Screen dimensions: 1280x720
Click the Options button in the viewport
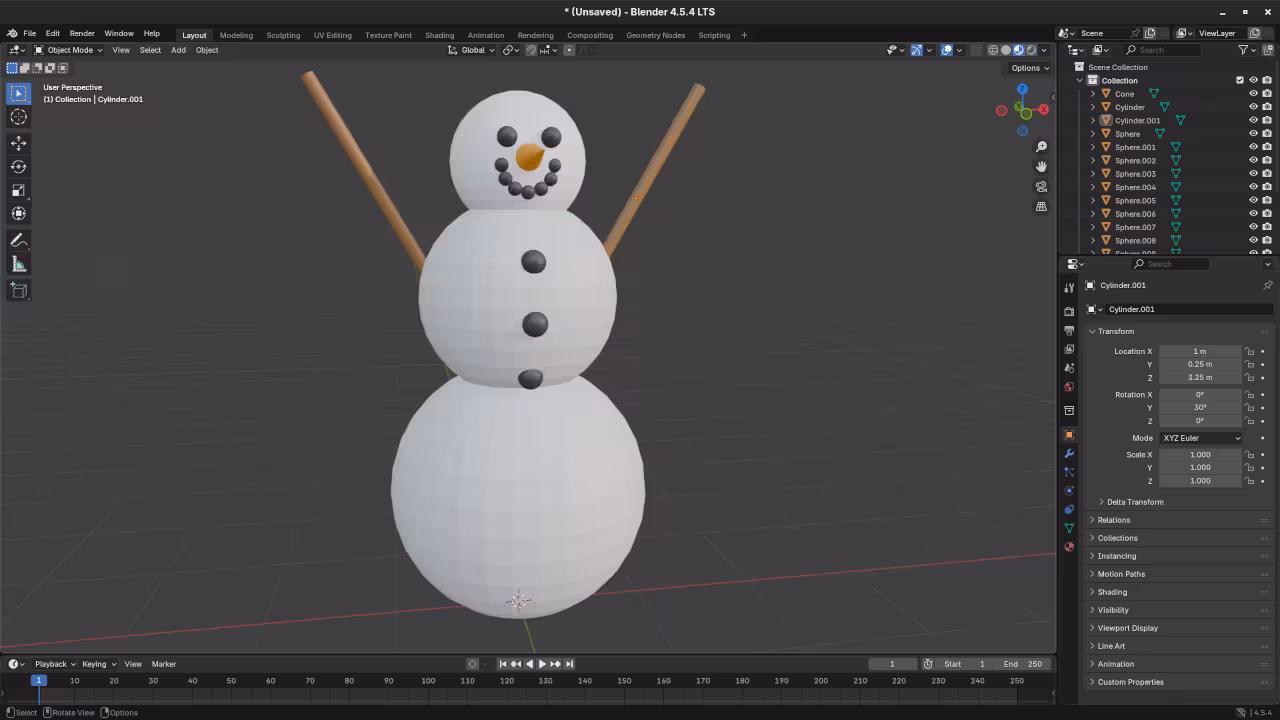point(1027,67)
